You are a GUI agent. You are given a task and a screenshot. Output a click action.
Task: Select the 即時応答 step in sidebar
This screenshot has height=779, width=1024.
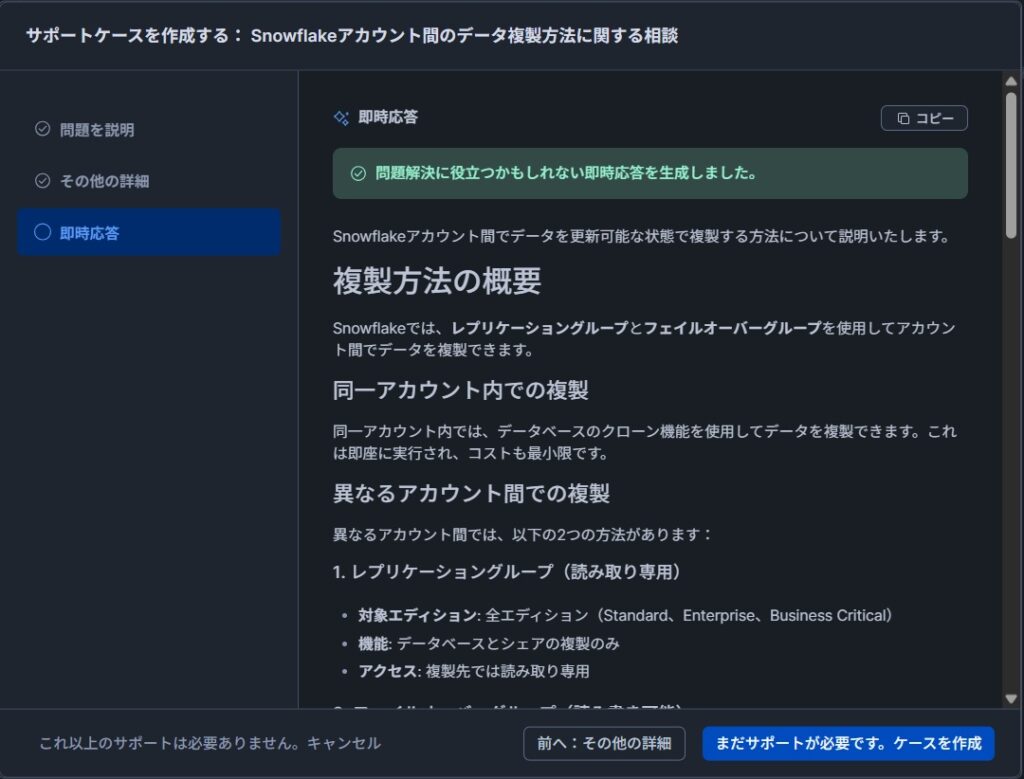[x=150, y=232]
